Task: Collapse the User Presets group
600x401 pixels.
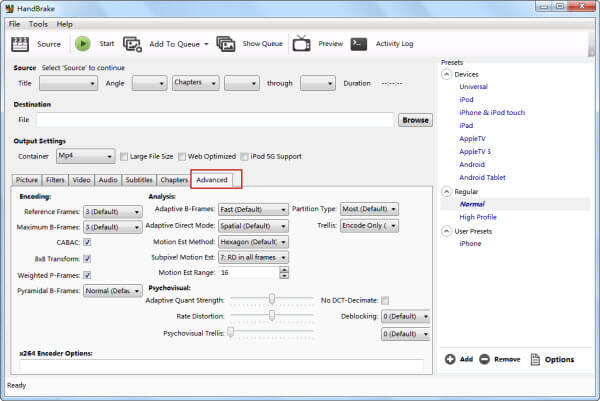Action: tap(446, 231)
